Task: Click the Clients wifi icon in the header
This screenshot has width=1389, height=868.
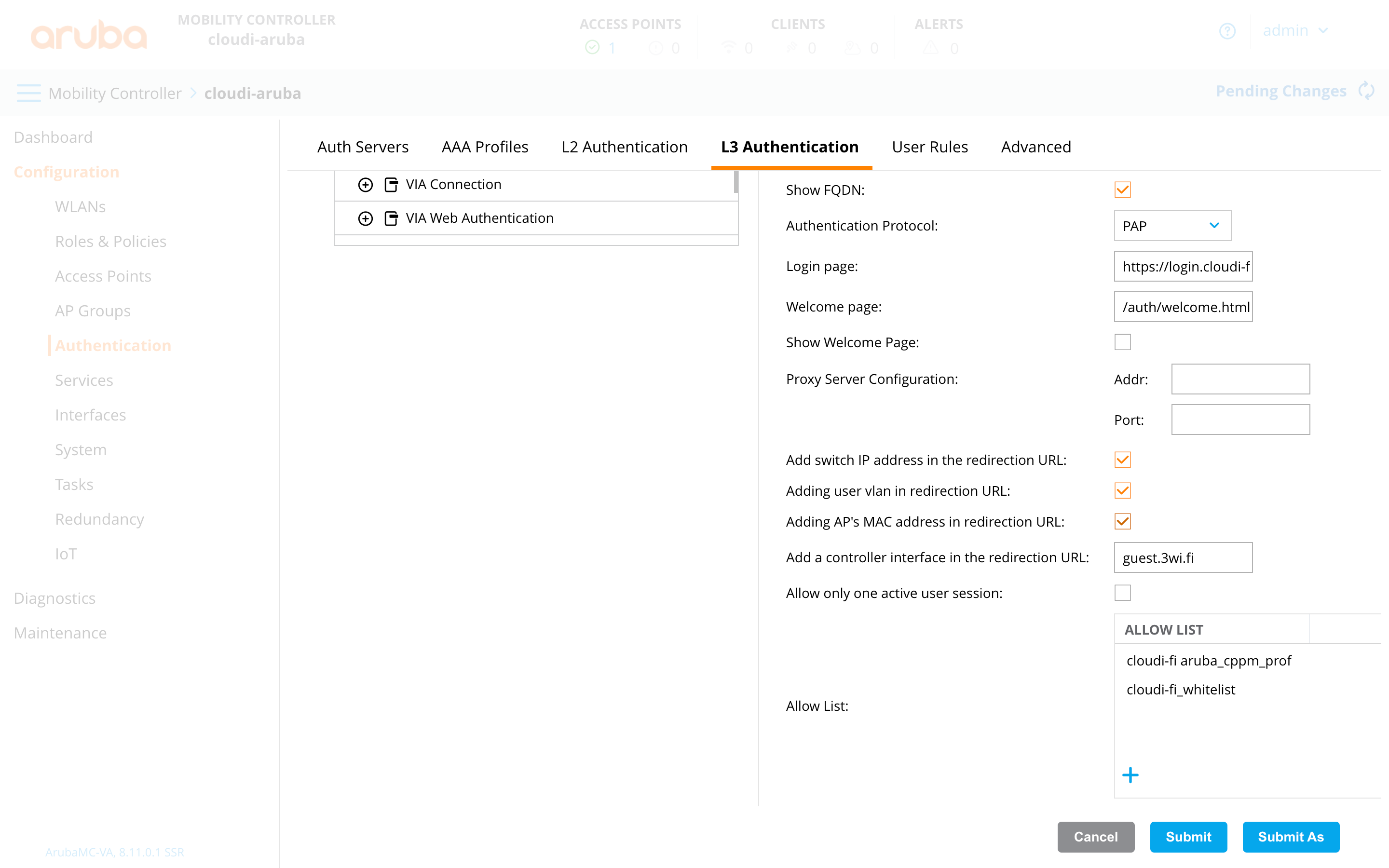Action: [729, 48]
